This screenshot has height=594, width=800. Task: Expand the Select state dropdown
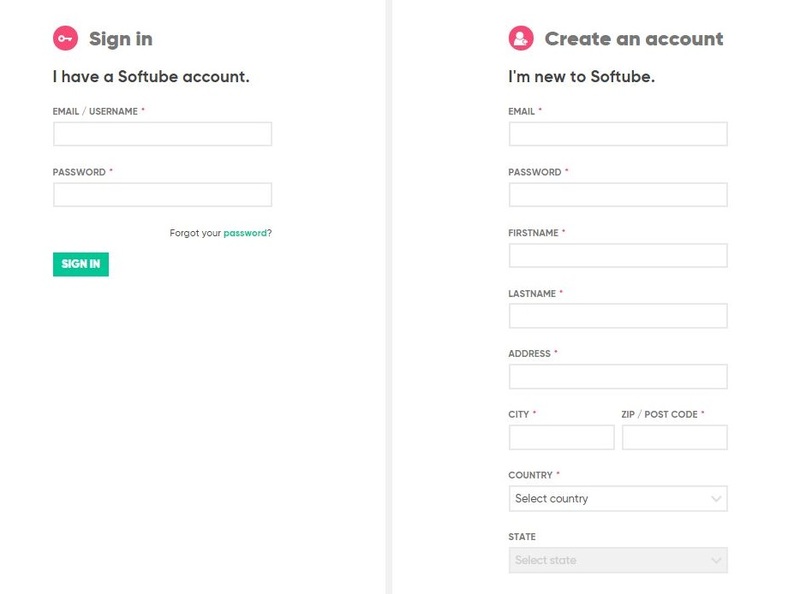(610, 560)
